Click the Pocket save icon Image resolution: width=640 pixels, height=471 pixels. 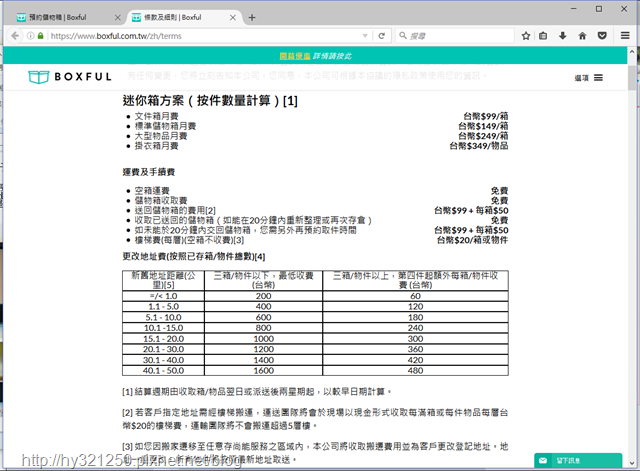tap(602, 36)
